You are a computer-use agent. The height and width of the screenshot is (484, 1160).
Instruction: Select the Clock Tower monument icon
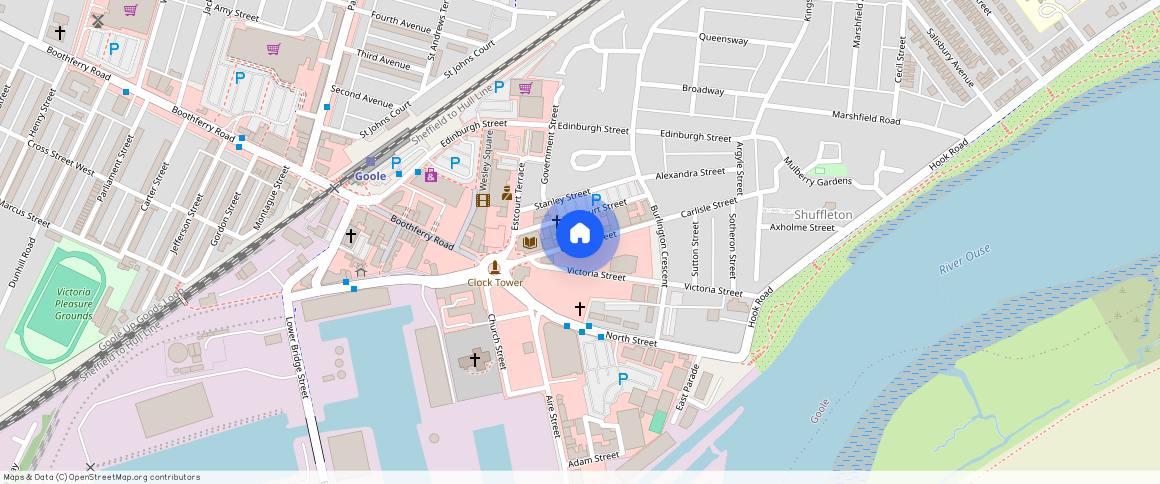pos(494,267)
